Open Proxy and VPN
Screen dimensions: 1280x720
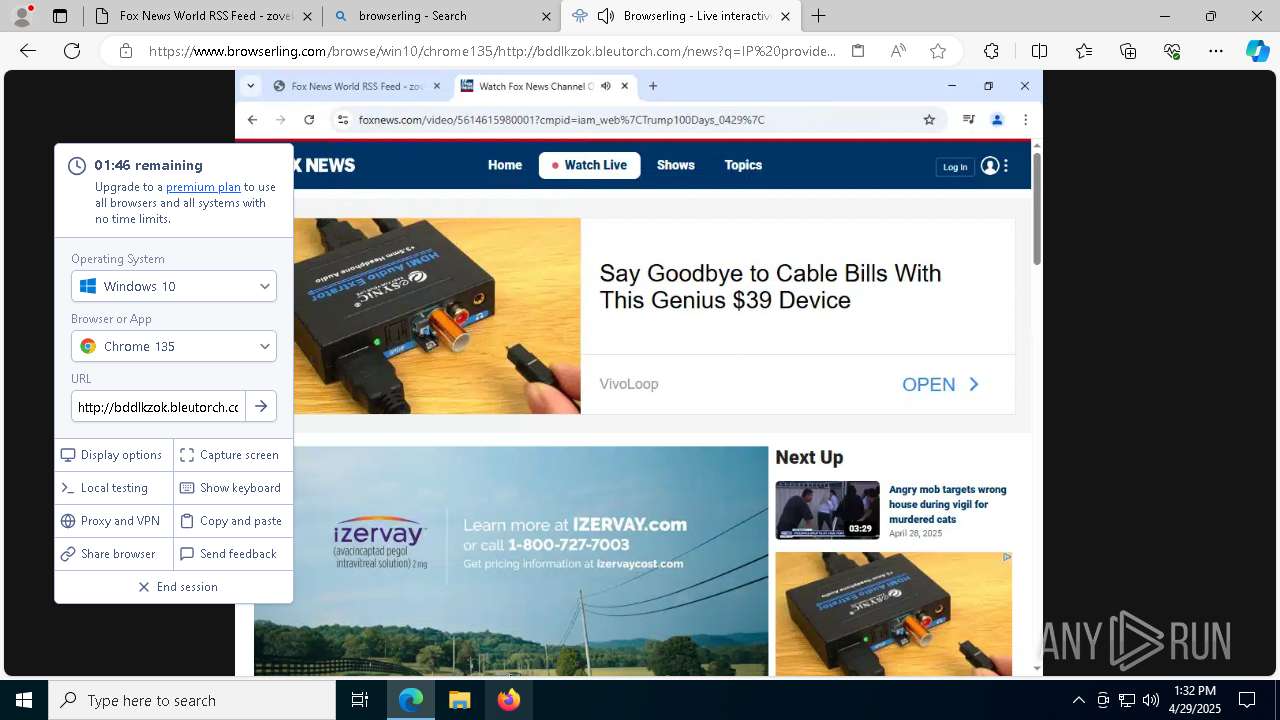[x=113, y=521]
